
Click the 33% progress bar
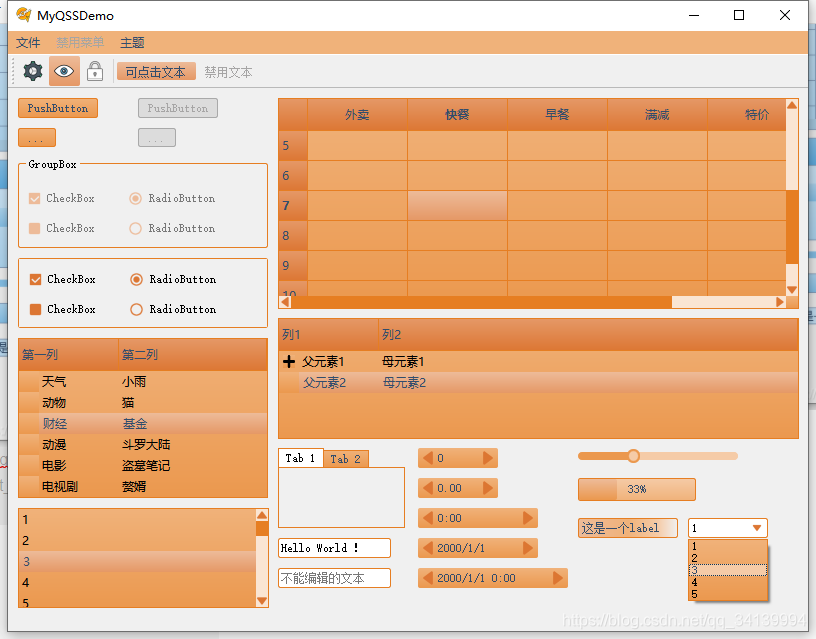(x=637, y=489)
